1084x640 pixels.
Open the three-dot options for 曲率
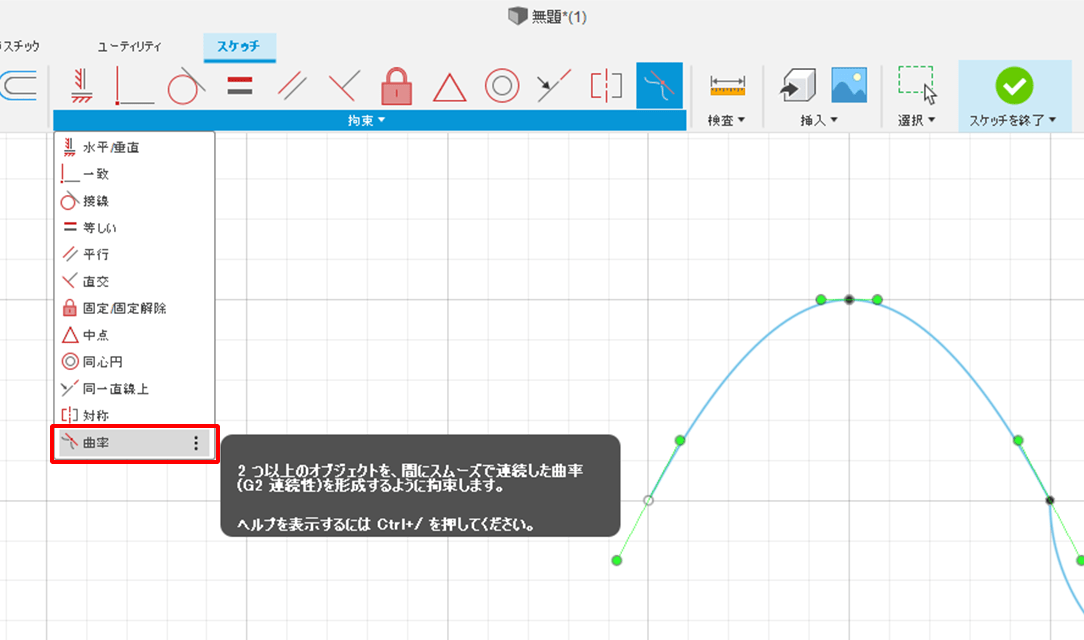(196, 443)
